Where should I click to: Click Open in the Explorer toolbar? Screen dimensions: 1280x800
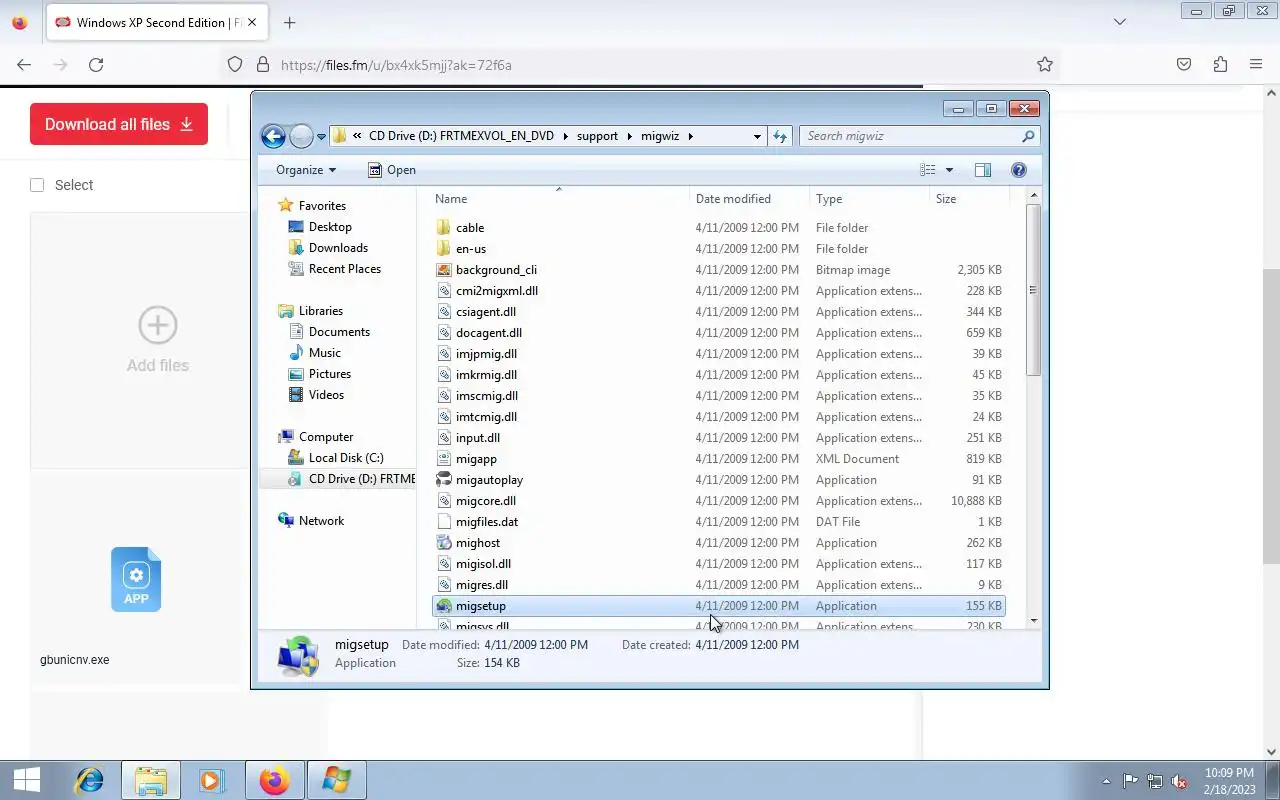point(392,170)
